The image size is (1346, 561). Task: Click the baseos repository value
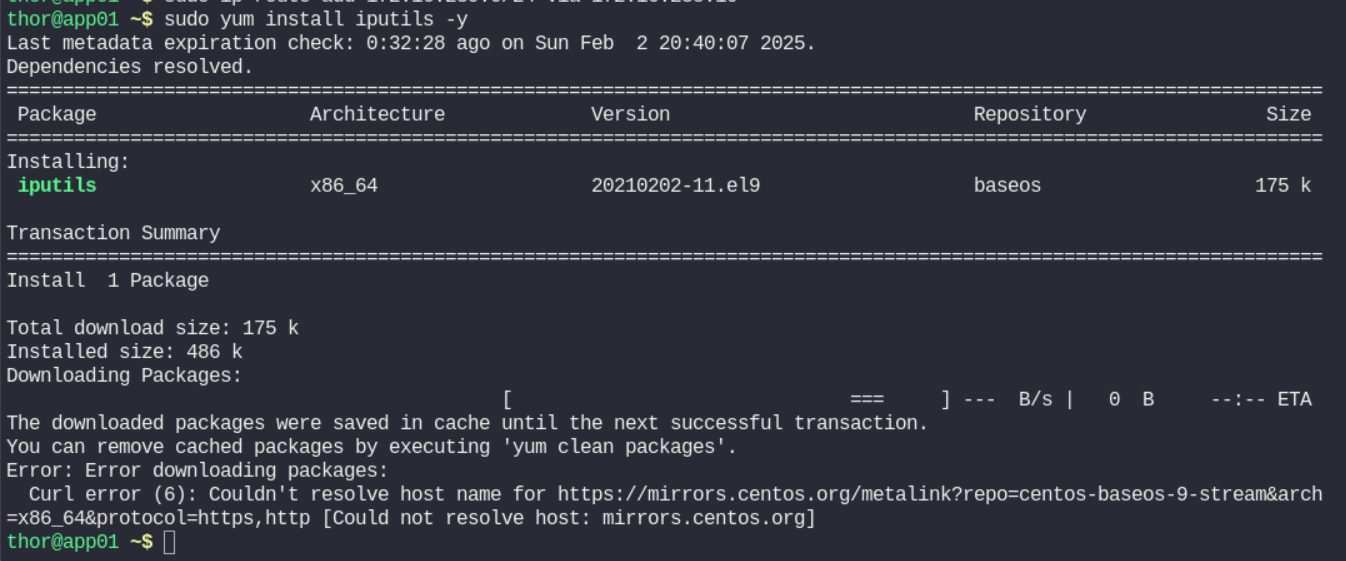click(x=1007, y=186)
